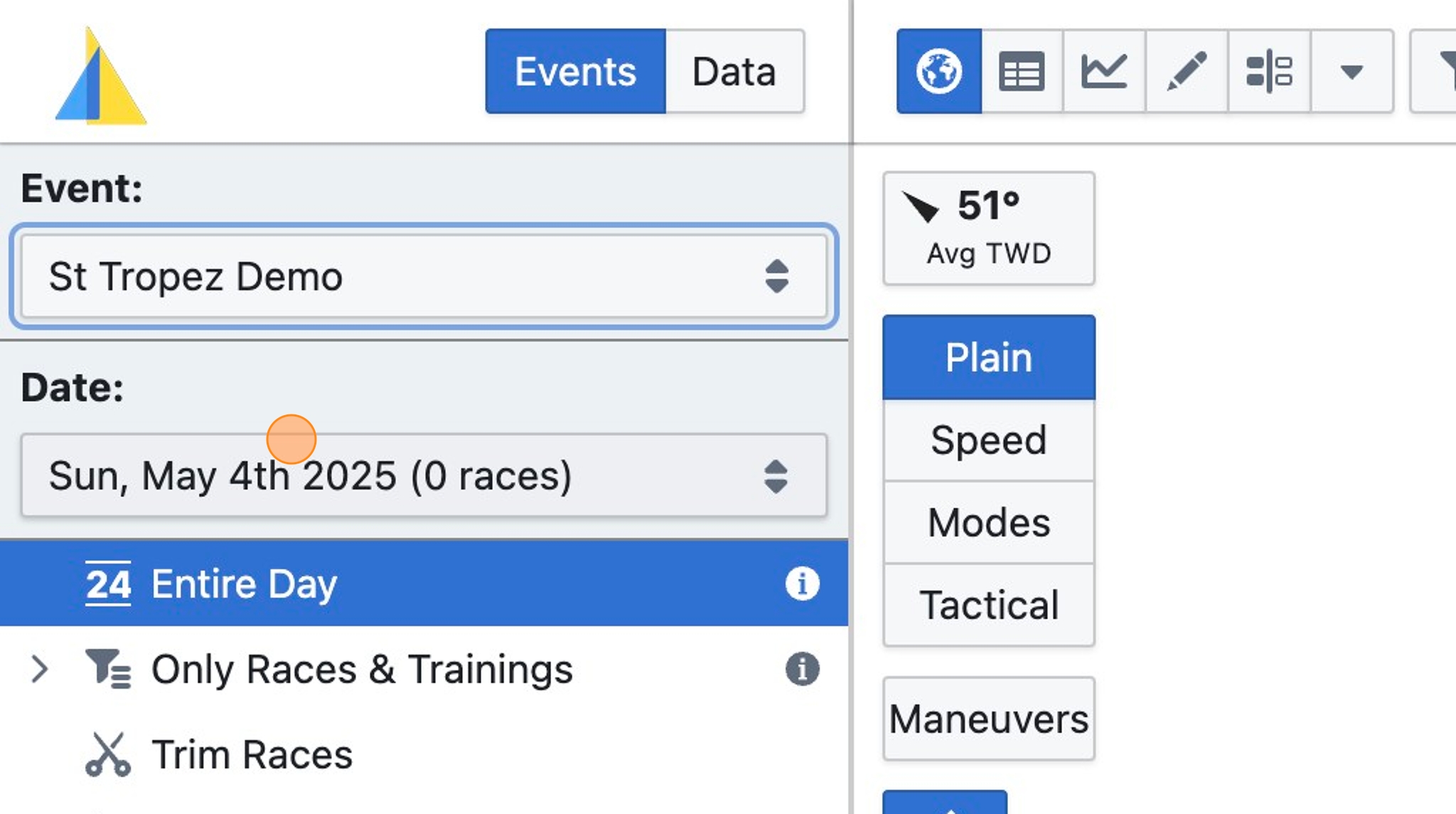The width and height of the screenshot is (1456, 814).
Task: Switch to the Events tab
Action: pyautogui.click(x=575, y=71)
